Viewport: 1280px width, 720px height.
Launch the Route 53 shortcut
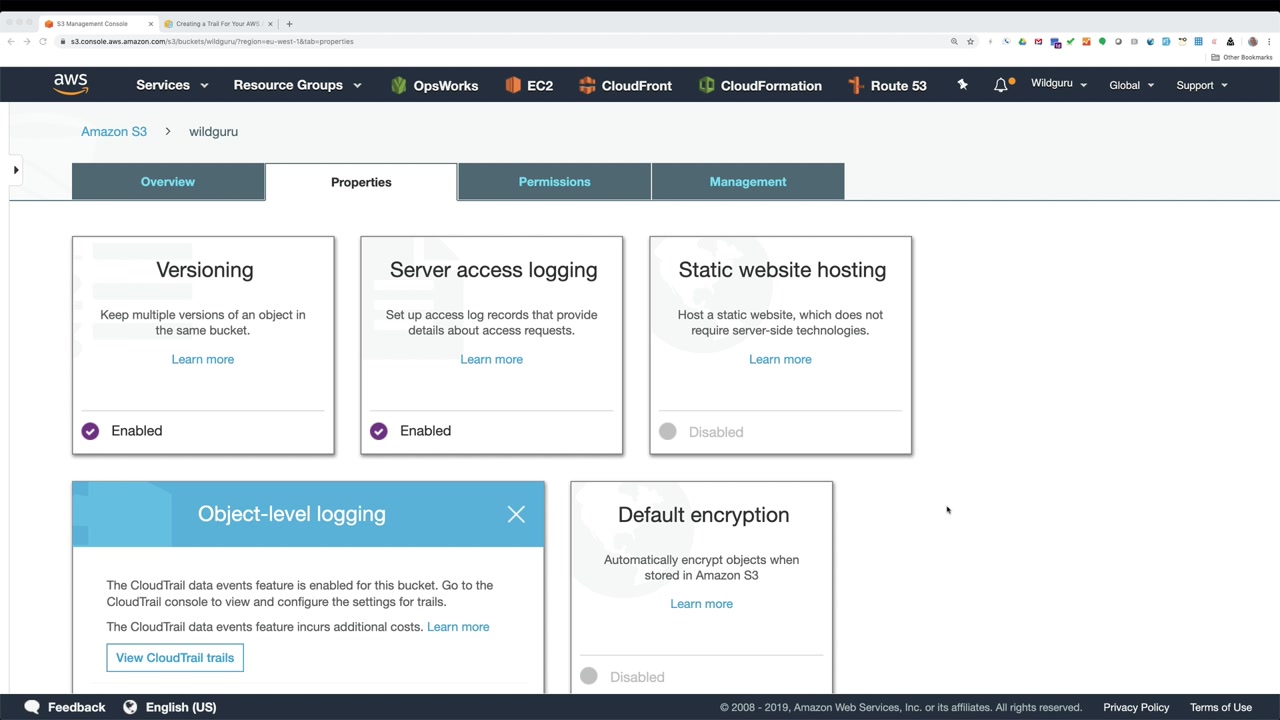(x=887, y=85)
